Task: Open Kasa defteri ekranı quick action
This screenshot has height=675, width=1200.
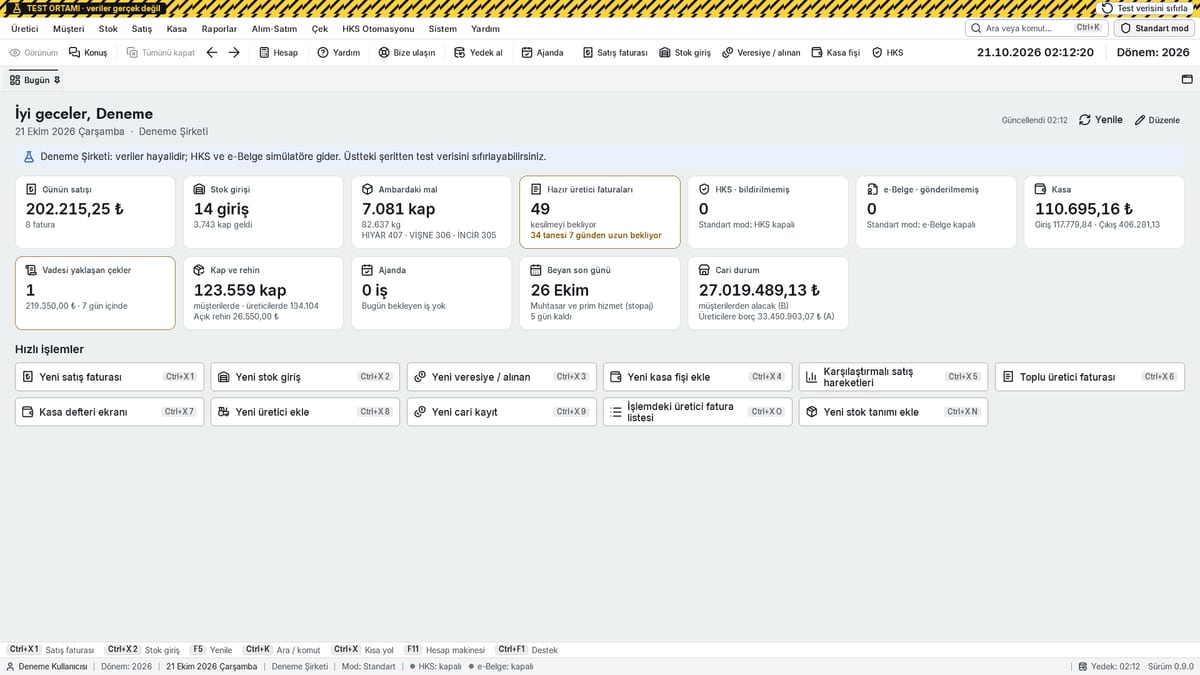Action: (109, 412)
